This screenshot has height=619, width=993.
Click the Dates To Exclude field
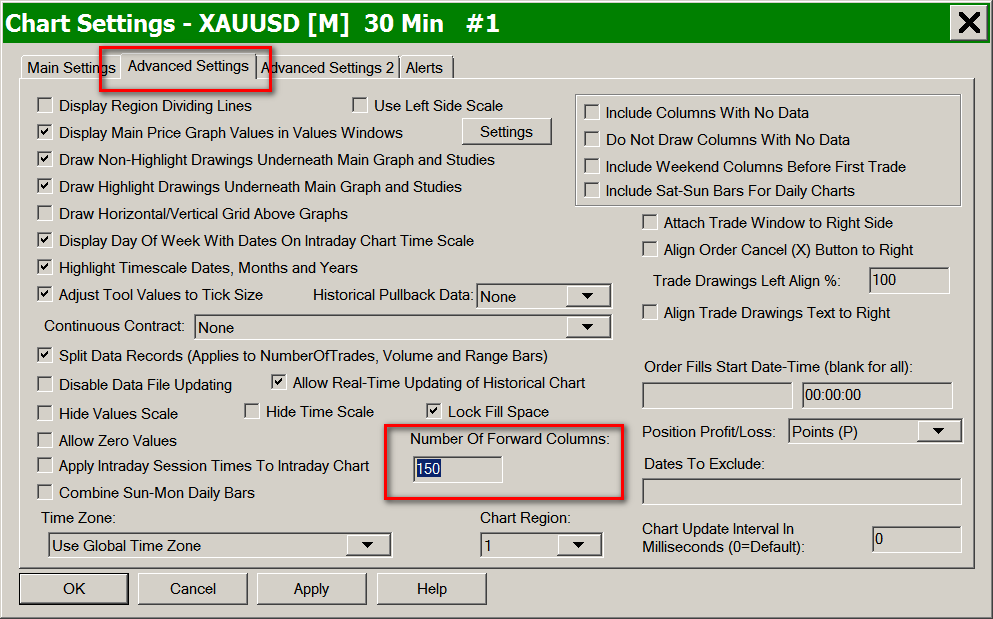pyautogui.click(x=802, y=492)
